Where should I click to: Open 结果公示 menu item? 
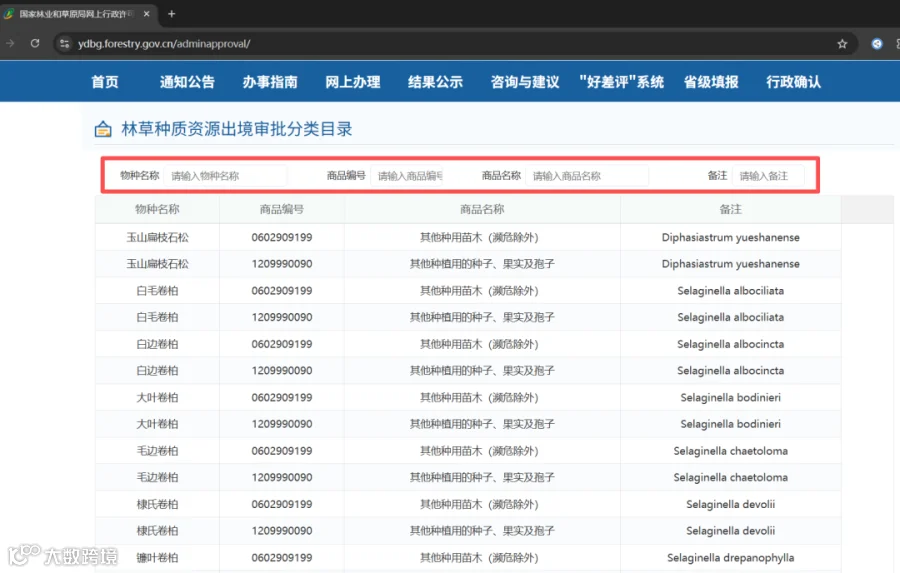pos(435,82)
